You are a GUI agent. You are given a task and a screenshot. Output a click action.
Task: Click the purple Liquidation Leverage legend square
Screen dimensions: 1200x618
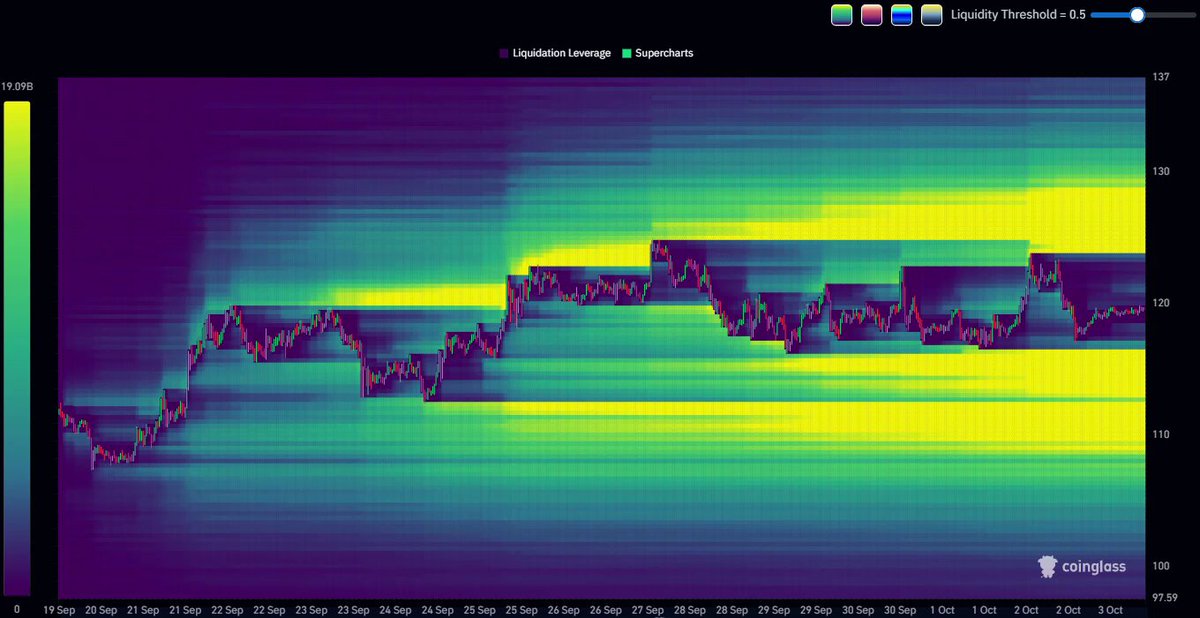(x=503, y=53)
